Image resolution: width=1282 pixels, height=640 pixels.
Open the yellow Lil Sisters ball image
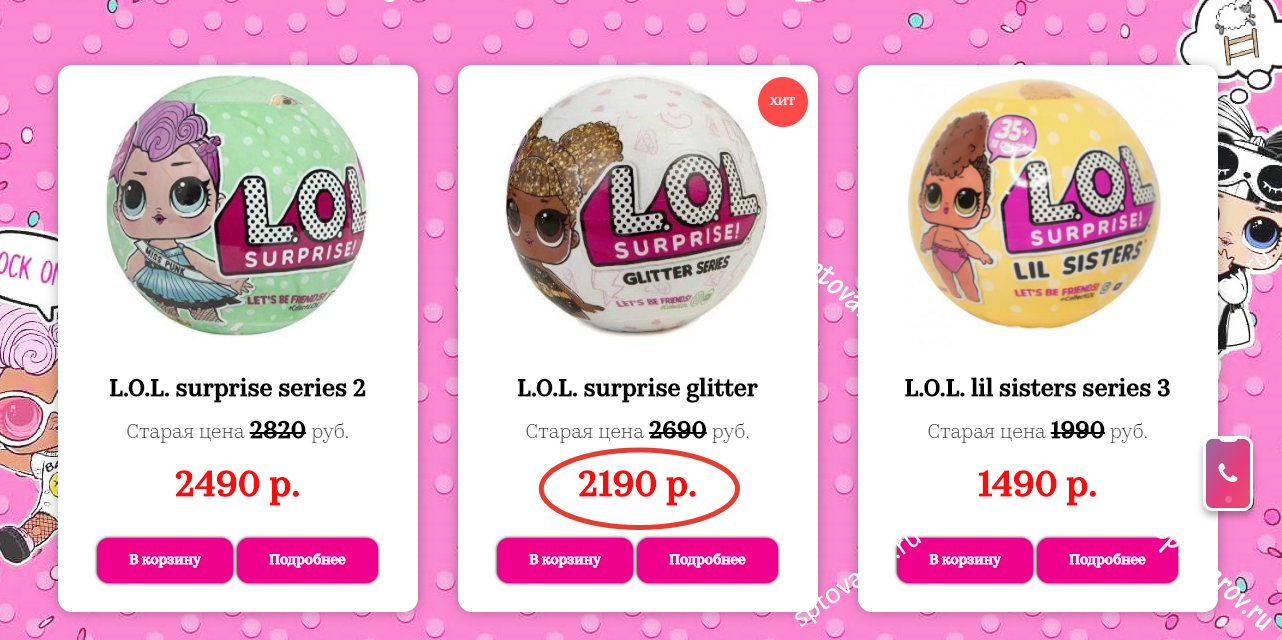click(x=1037, y=208)
